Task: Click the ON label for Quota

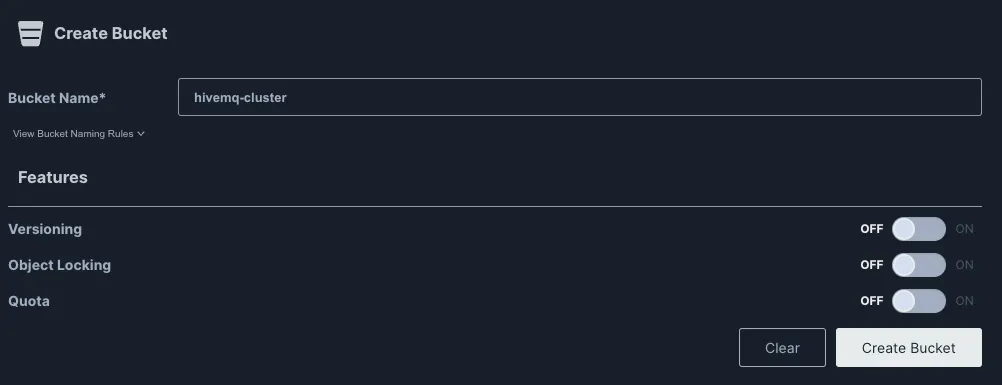Action: point(964,301)
